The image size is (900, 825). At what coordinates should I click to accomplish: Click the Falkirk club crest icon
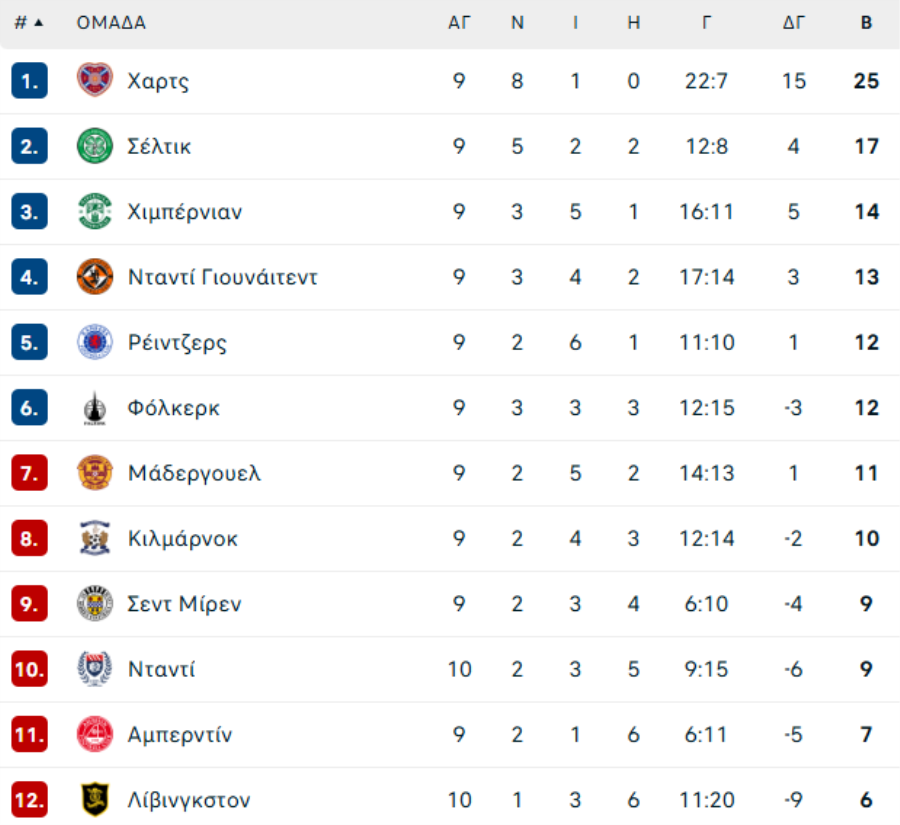coord(95,408)
